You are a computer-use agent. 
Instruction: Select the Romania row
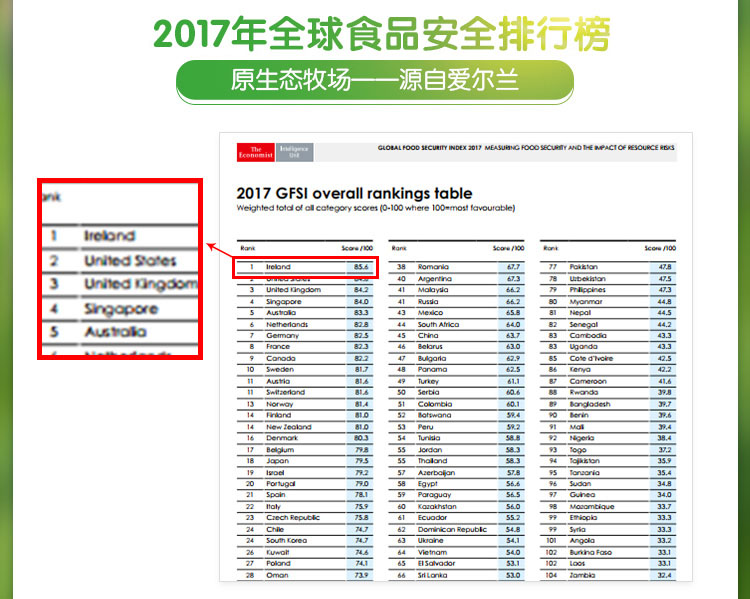(x=456, y=267)
